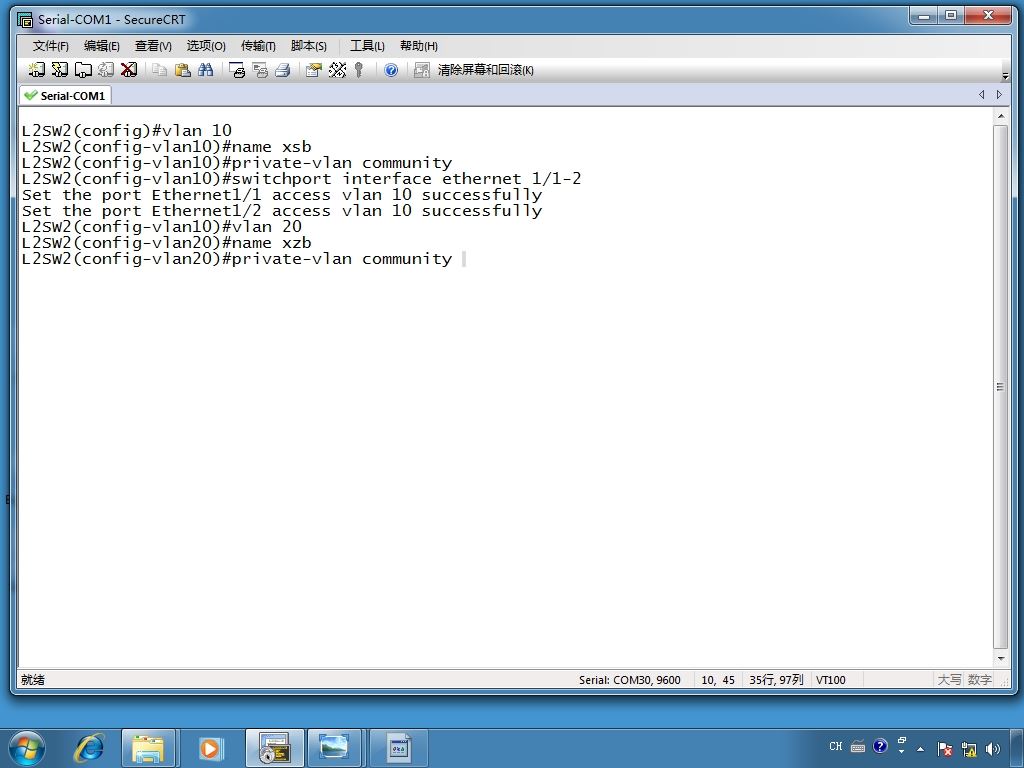Click the '就绪' status bar text

tap(33, 680)
